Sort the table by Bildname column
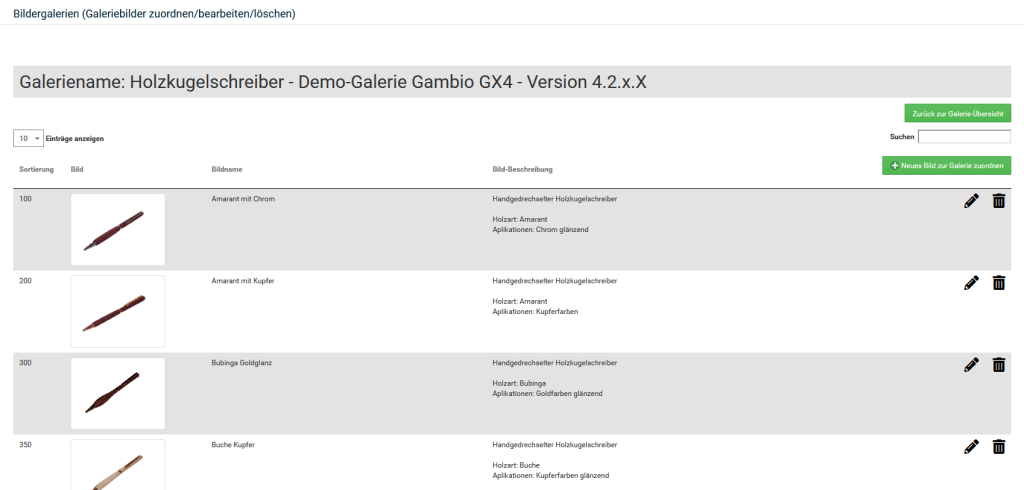 (x=228, y=169)
